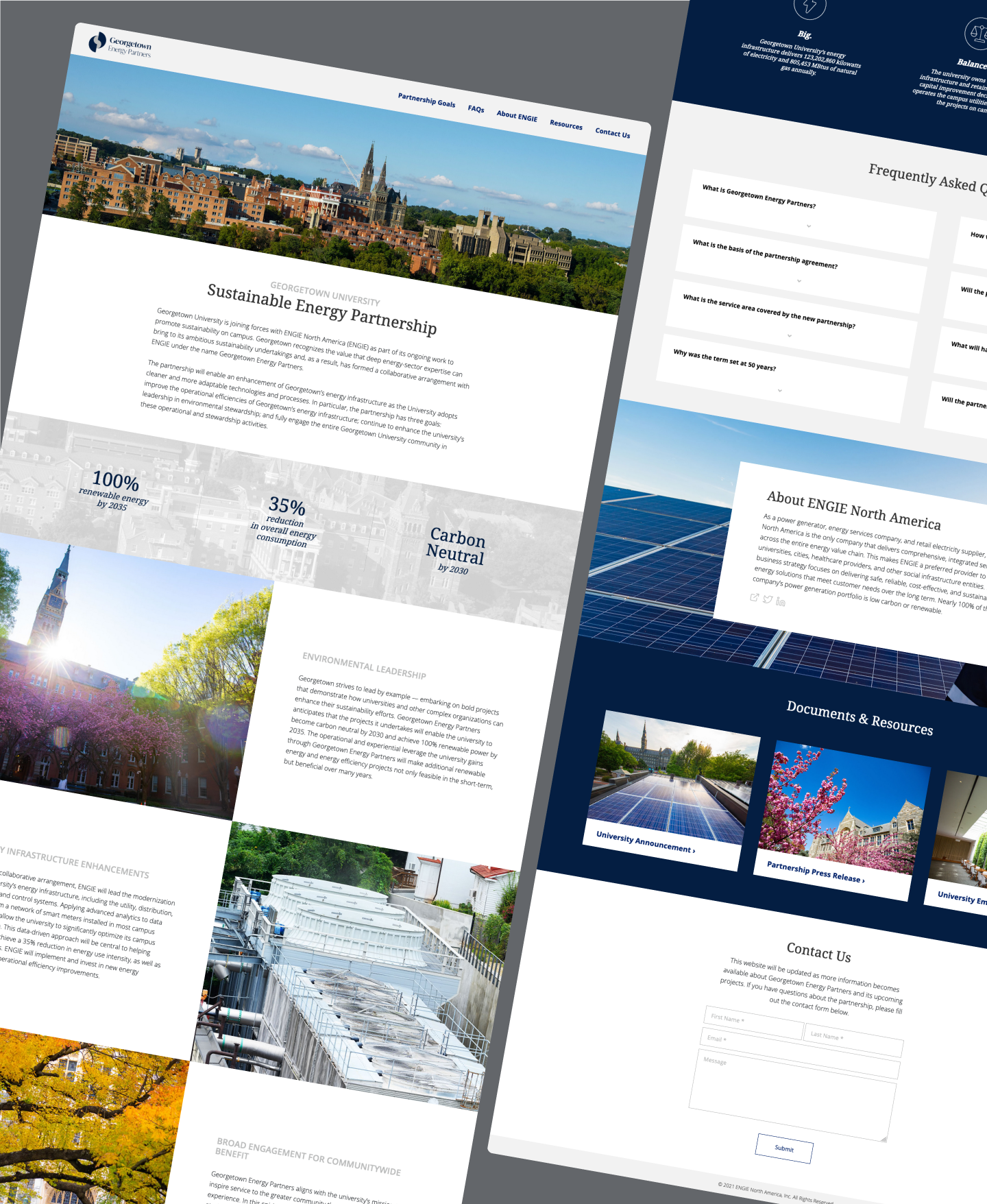Open ENGIE's LinkedIn icon link
987x1204 pixels.
[x=781, y=602]
